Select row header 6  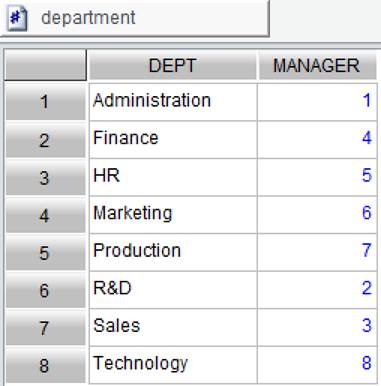[45, 290]
